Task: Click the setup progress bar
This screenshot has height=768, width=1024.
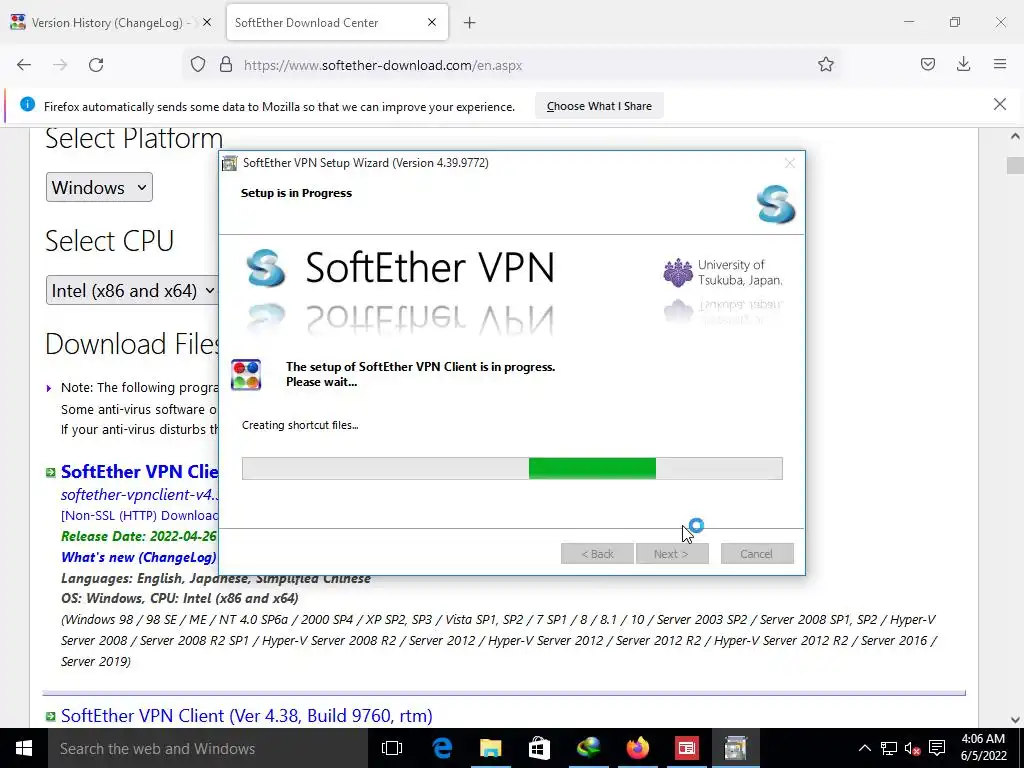Action: pyautogui.click(x=512, y=468)
